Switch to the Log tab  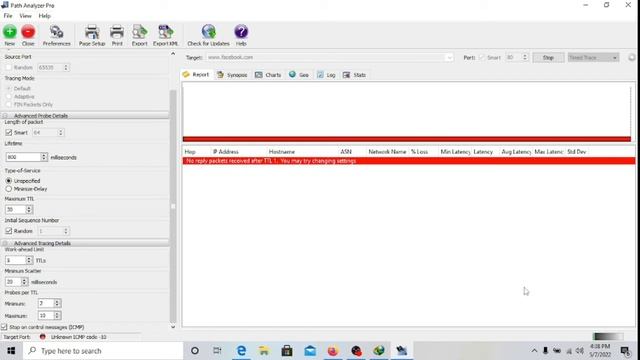(x=326, y=75)
